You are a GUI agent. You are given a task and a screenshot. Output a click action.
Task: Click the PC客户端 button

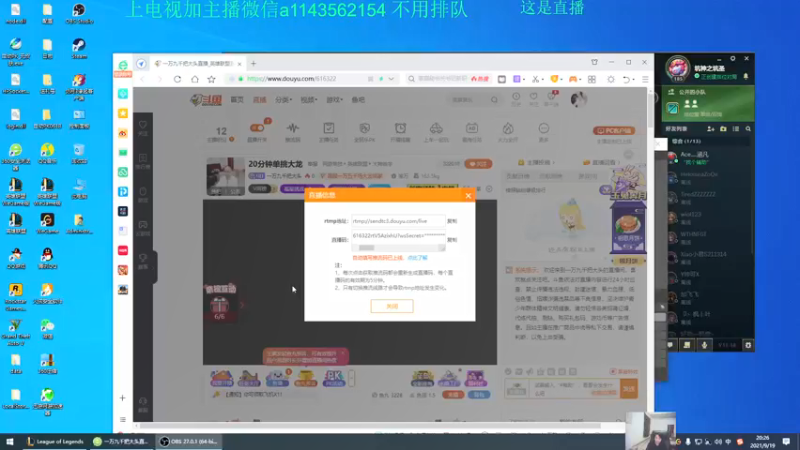[614, 131]
